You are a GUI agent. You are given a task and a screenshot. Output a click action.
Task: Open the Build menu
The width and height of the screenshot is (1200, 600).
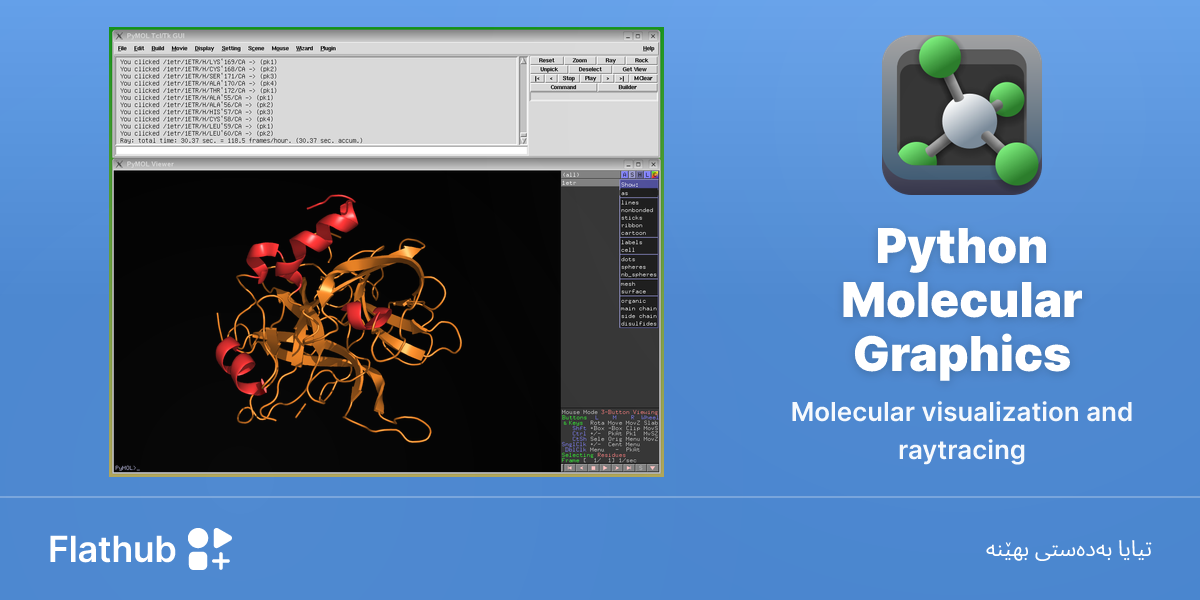pyautogui.click(x=158, y=48)
